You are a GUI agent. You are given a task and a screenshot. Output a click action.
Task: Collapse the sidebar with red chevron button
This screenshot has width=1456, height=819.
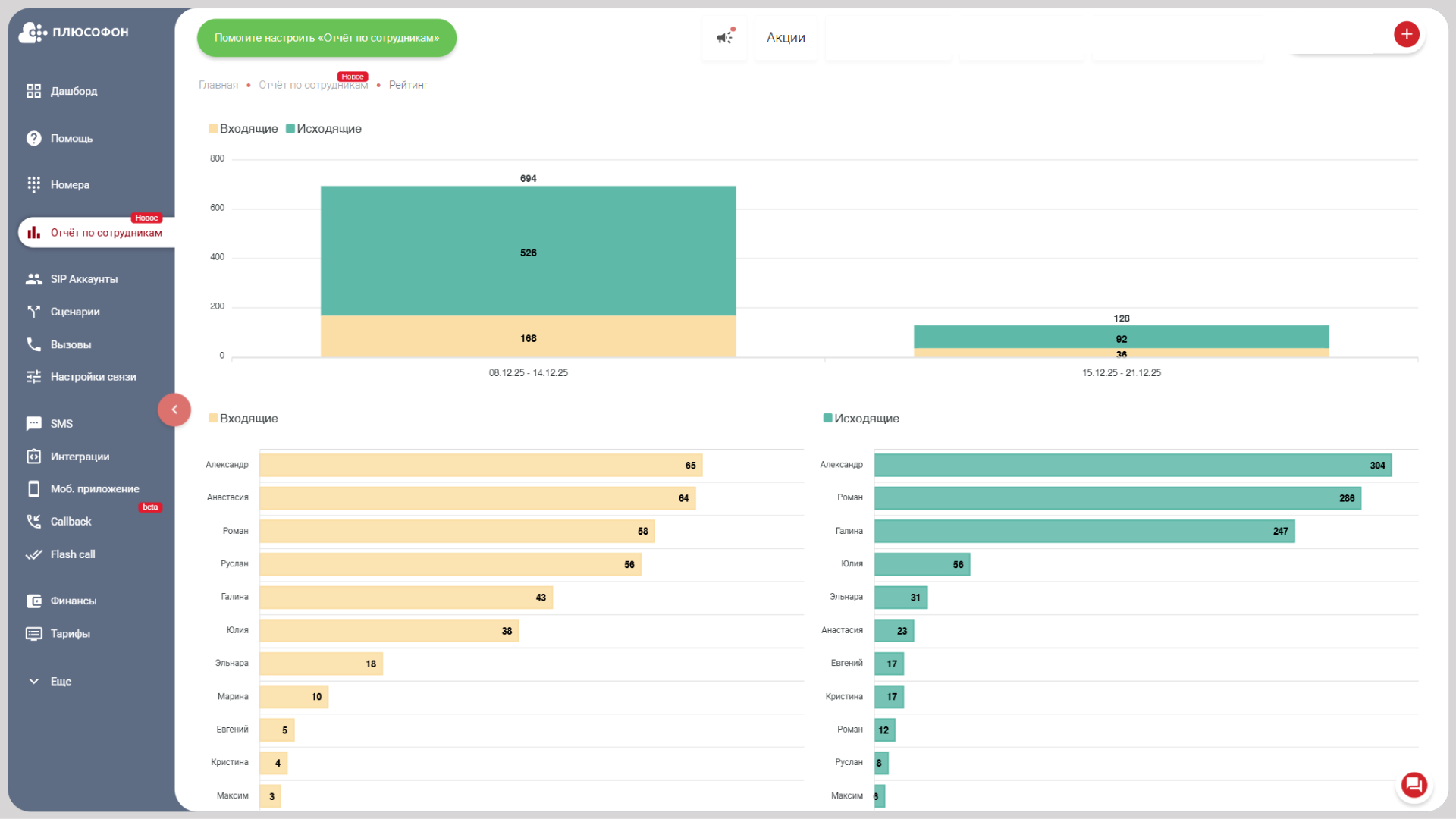coord(174,409)
